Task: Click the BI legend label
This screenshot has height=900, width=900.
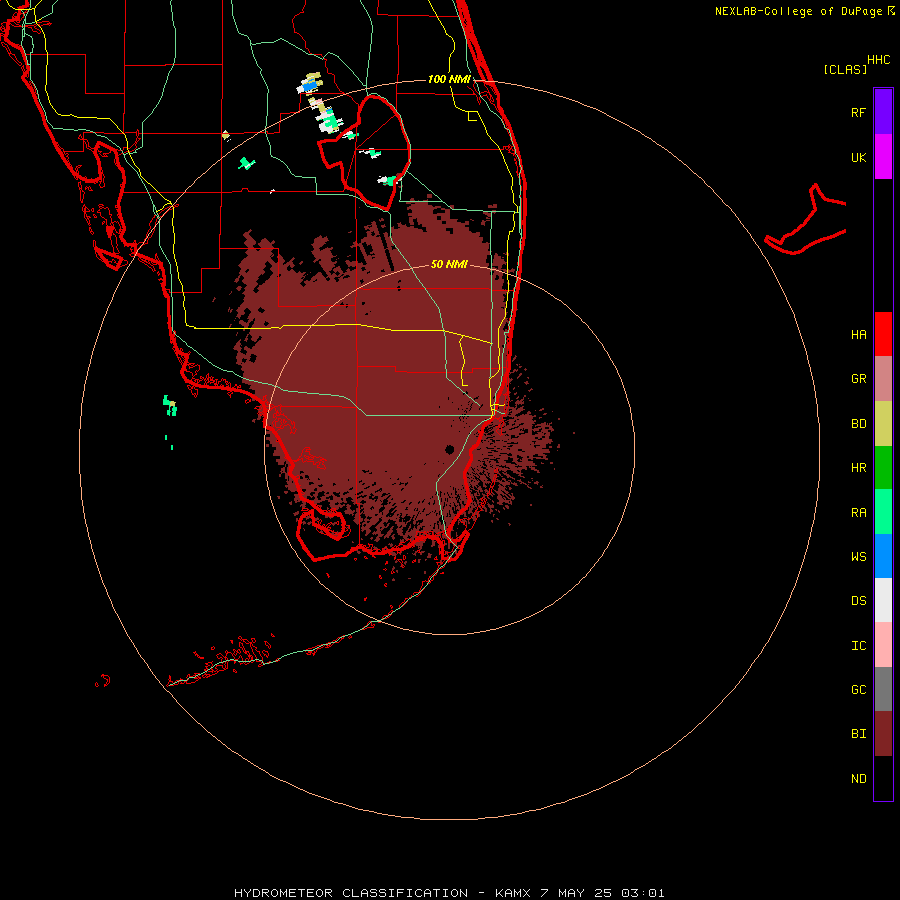Action: click(x=859, y=734)
